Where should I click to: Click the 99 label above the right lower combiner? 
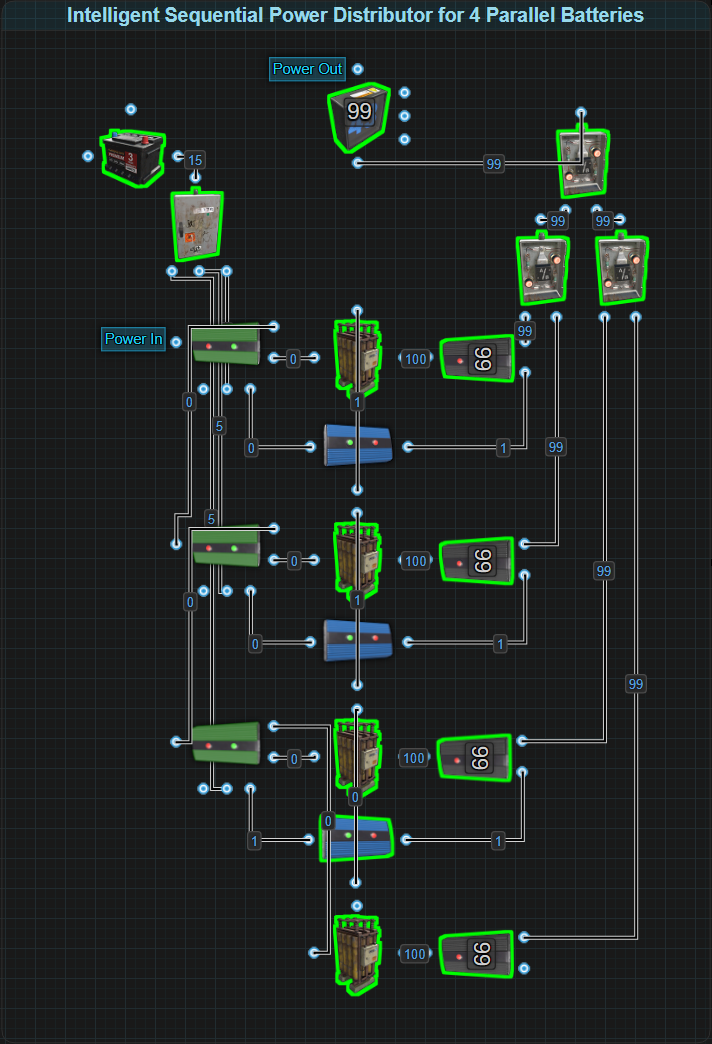pyautogui.click(x=603, y=221)
